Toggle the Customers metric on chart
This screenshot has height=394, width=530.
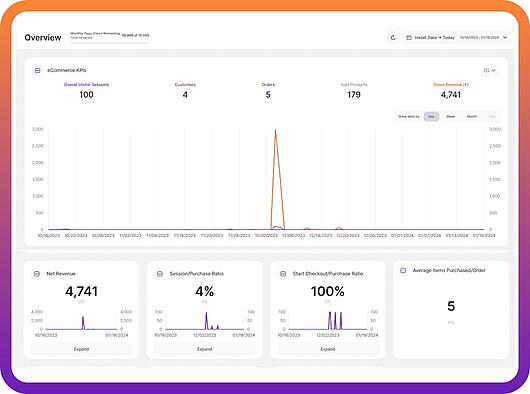click(185, 84)
